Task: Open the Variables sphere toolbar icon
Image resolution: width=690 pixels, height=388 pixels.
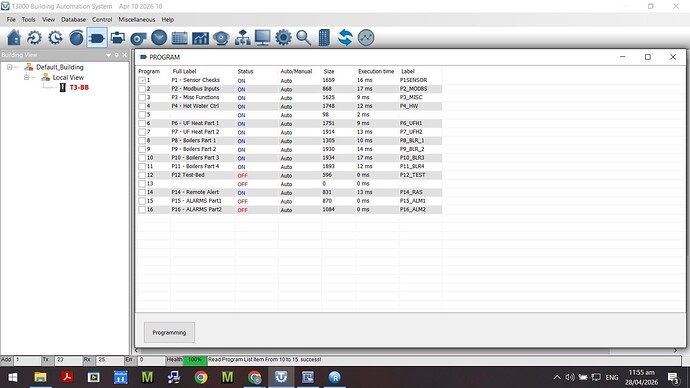Action: click(x=76, y=38)
